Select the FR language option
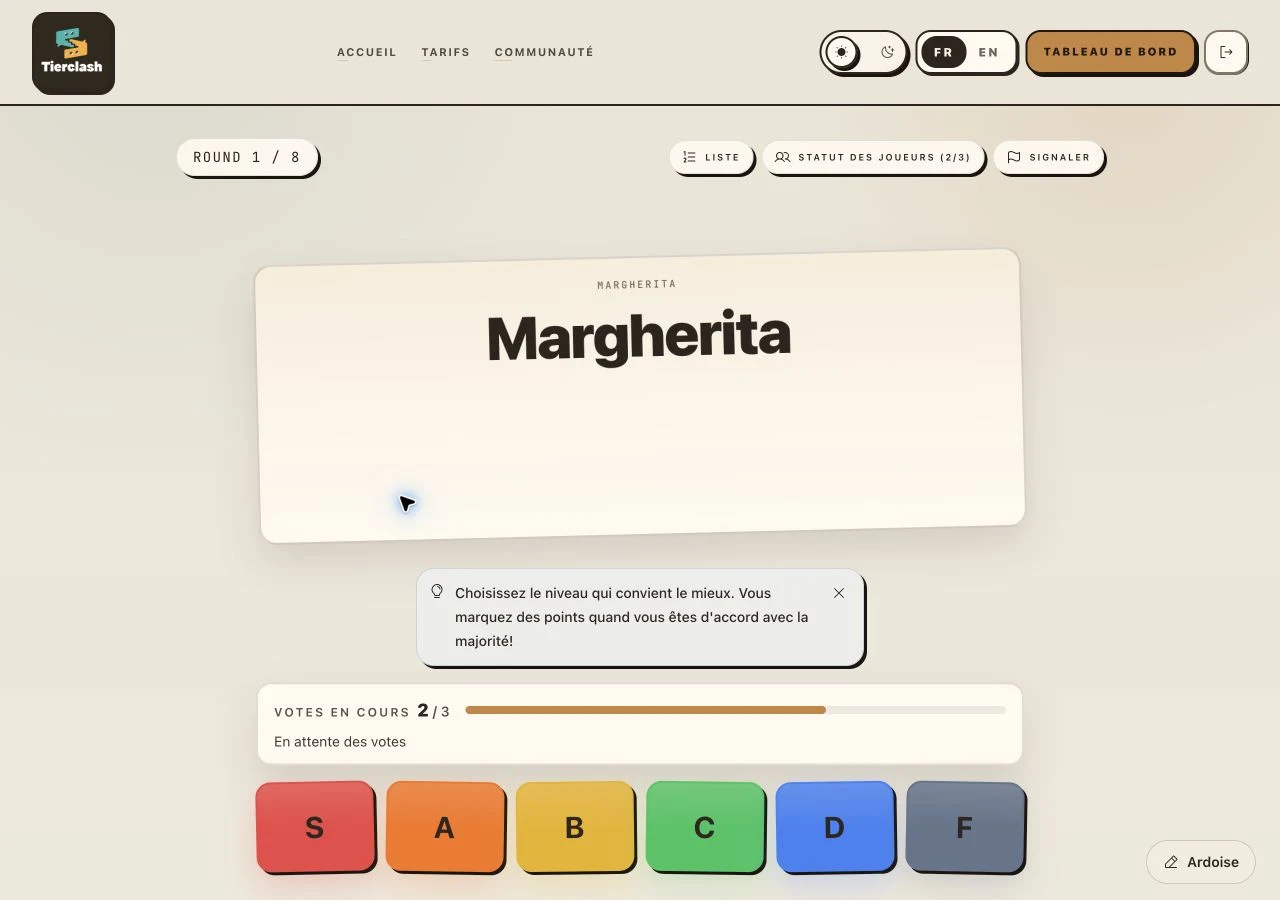This screenshot has height=900, width=1280. tap(943, 52)
